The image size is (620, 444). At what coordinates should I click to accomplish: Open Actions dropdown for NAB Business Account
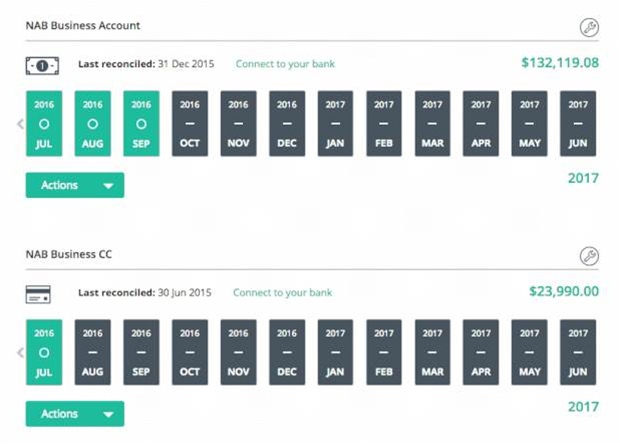tap(75, 185)
